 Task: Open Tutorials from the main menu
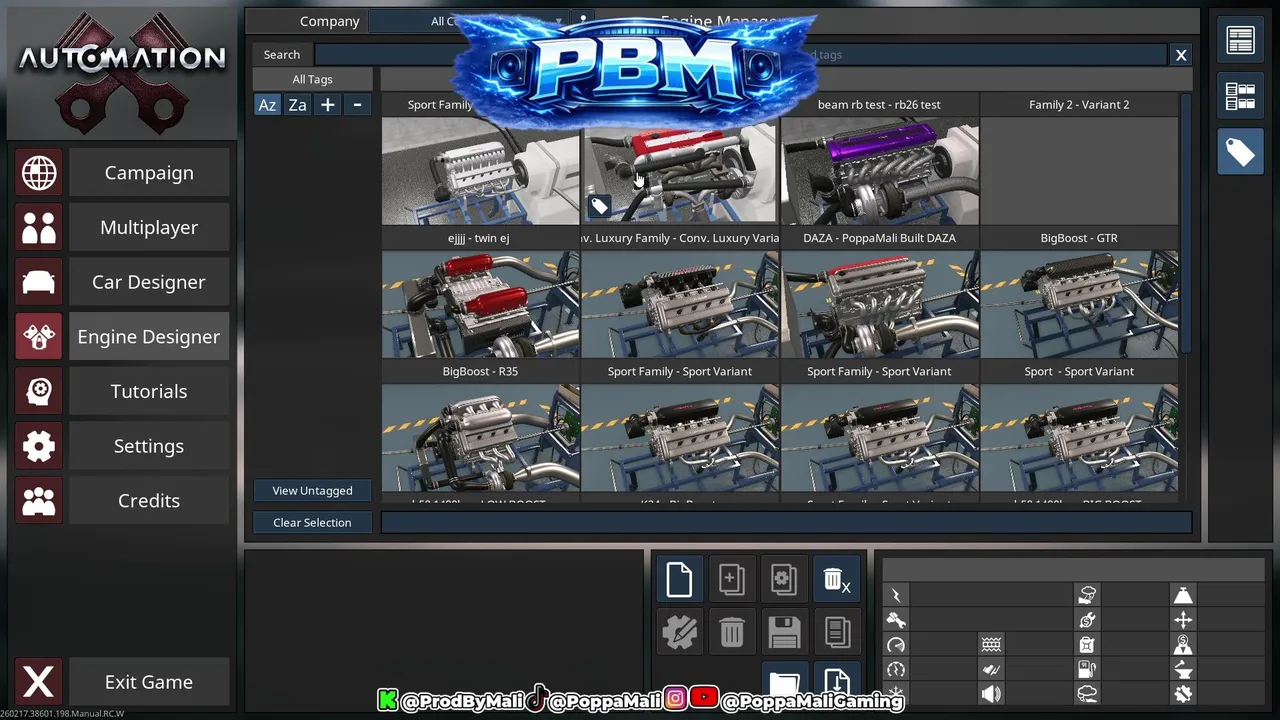click(x=148, y=391)
